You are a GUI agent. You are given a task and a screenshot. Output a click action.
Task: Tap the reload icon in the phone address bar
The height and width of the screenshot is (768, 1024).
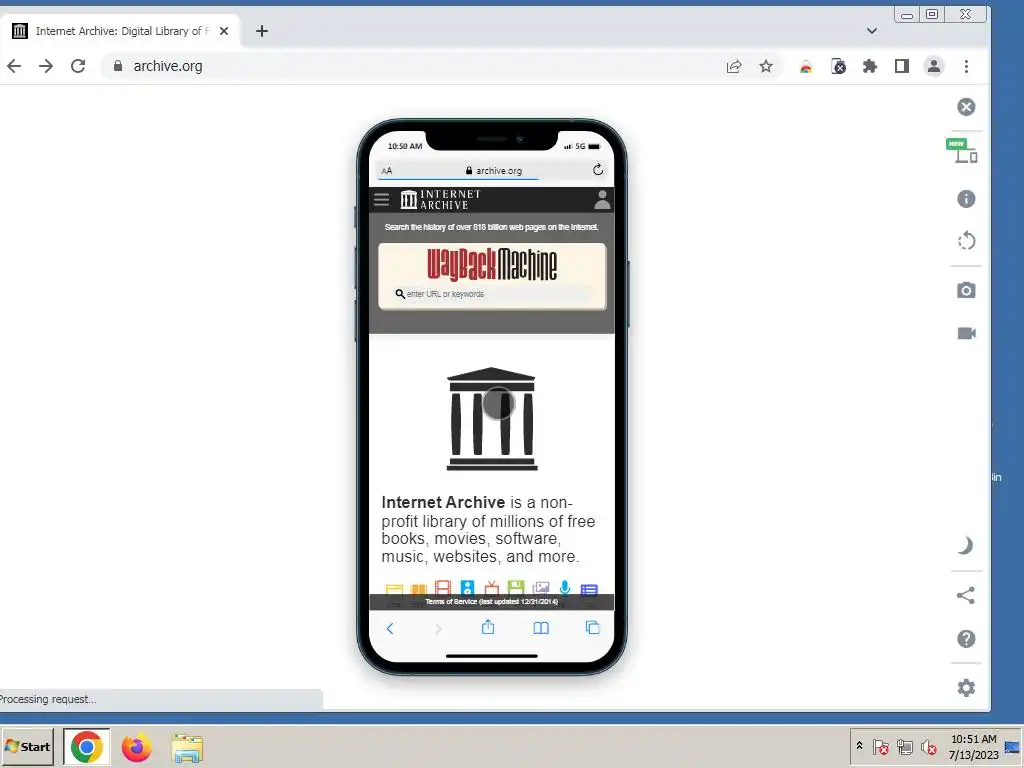point(598,170)
